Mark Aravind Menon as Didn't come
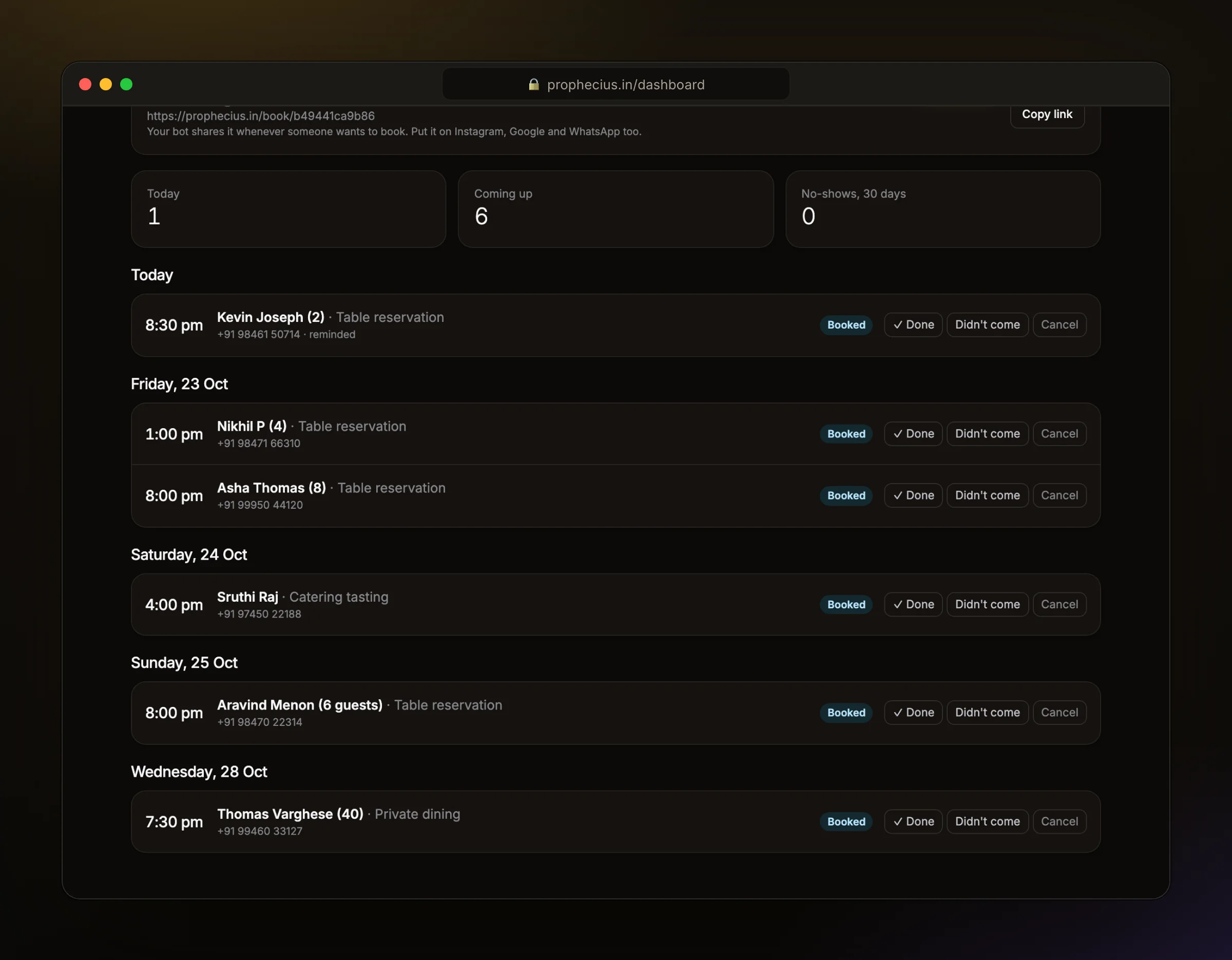This screenshot has height=960, width=1232. (x=987, y=713)
